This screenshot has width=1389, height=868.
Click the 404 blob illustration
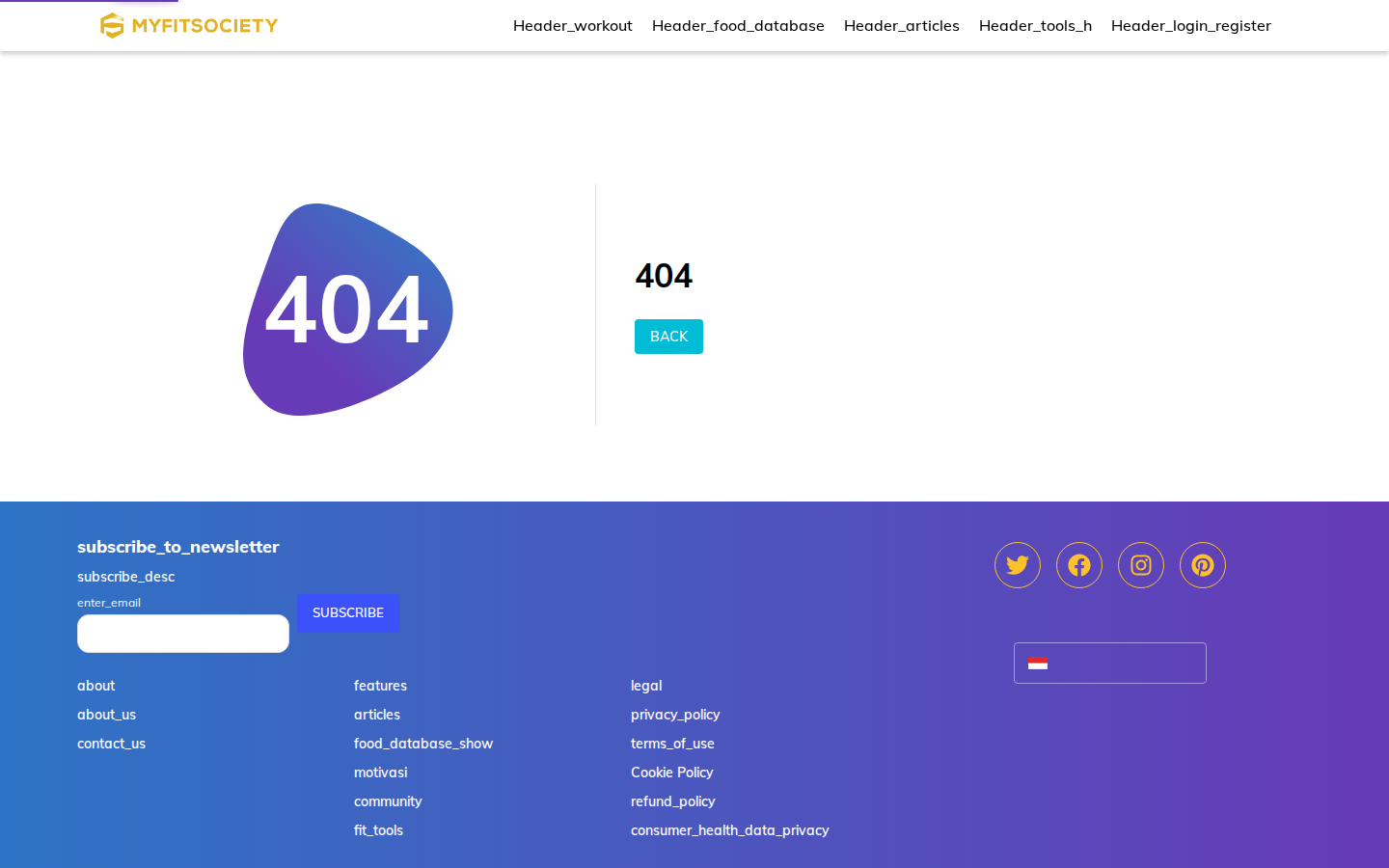(x=348, y=310)
